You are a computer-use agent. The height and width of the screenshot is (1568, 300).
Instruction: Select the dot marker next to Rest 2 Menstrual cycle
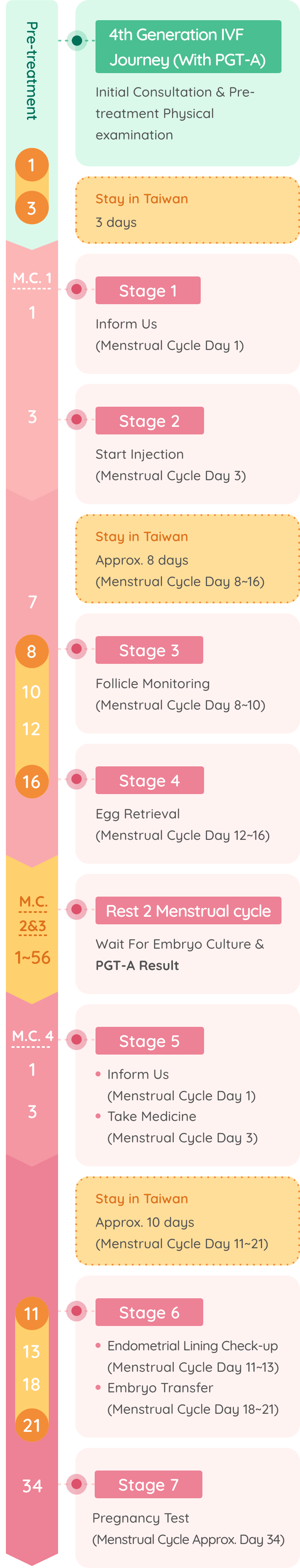tap(76, 909)
